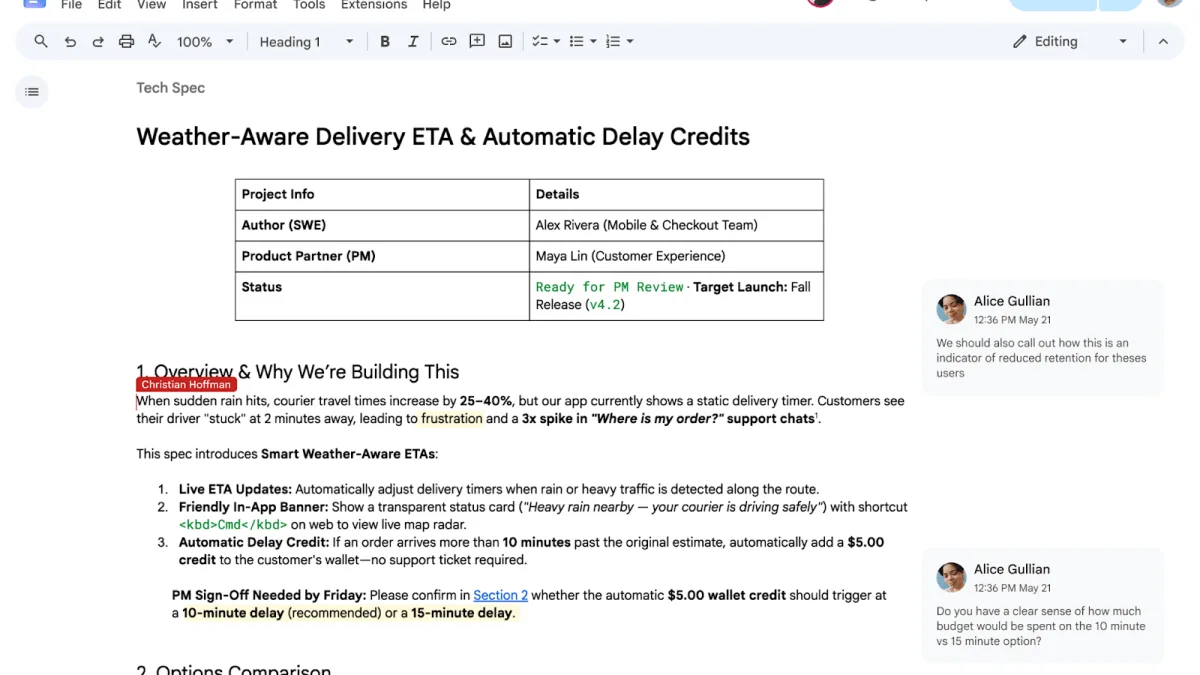This screenshot has width=1200, height=675.
Task: Click the green 'v4.2' version text
Action: pyautogui.click(x=604, y=305)
